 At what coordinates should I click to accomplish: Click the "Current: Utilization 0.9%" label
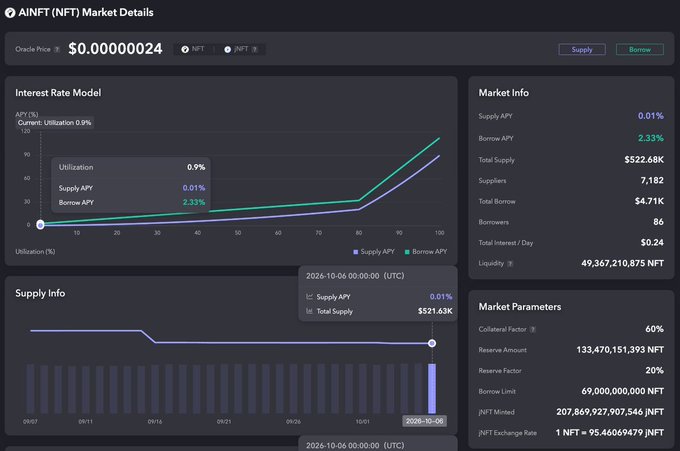click(55, 123)
